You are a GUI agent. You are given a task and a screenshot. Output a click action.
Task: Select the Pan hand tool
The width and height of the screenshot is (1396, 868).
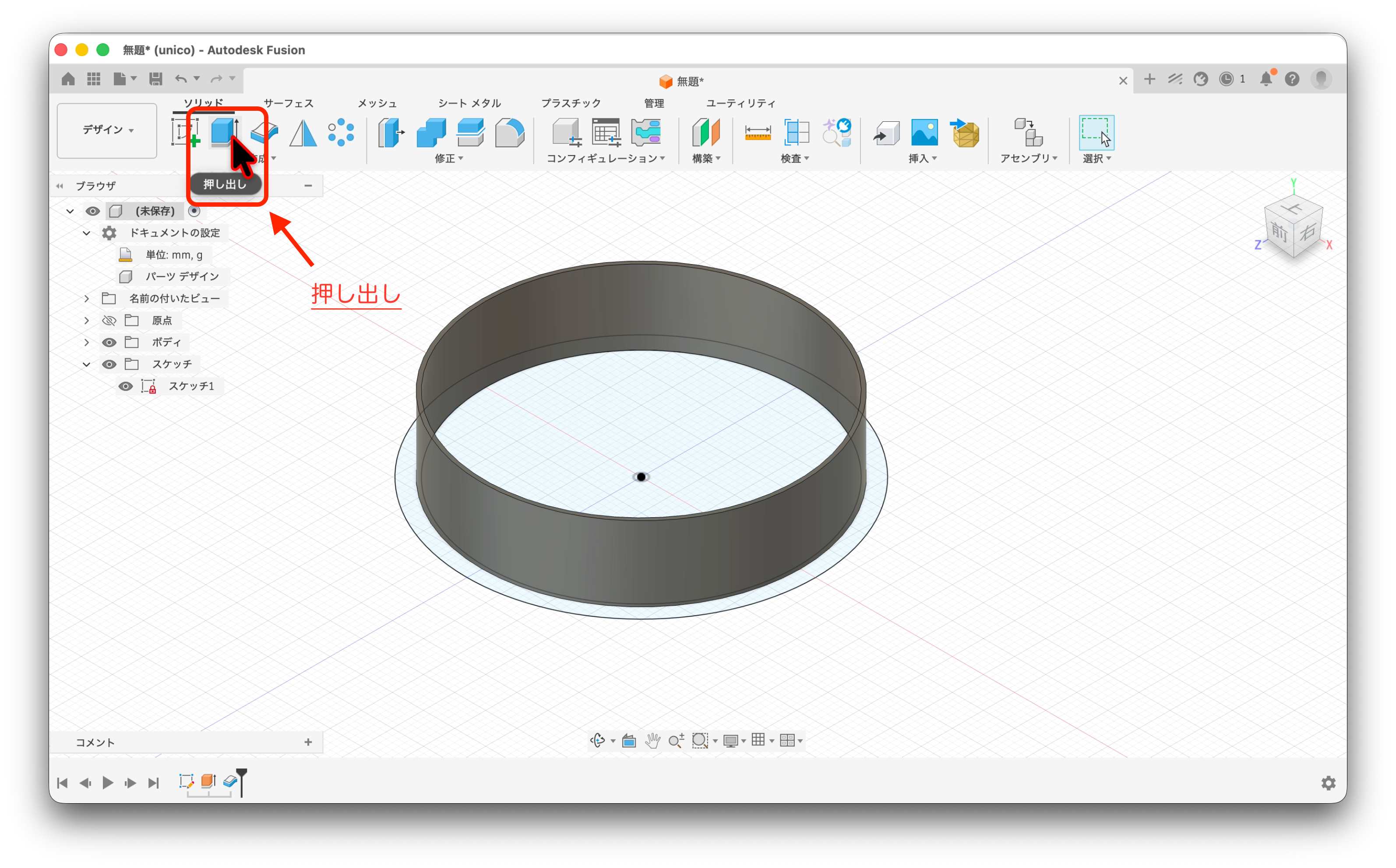pos(652,741)
